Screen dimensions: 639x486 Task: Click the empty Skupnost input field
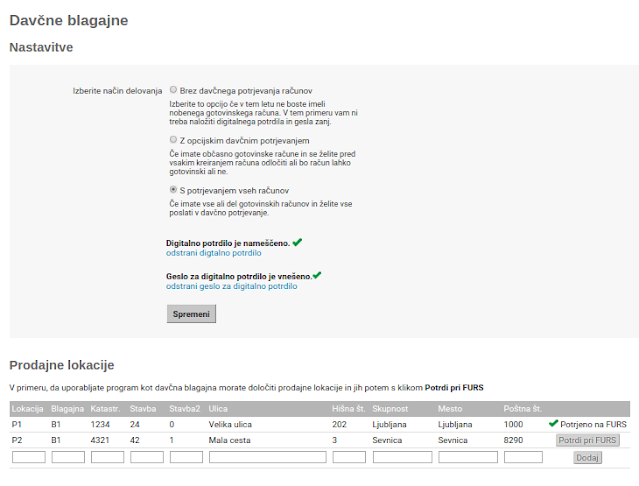point(401,457)
